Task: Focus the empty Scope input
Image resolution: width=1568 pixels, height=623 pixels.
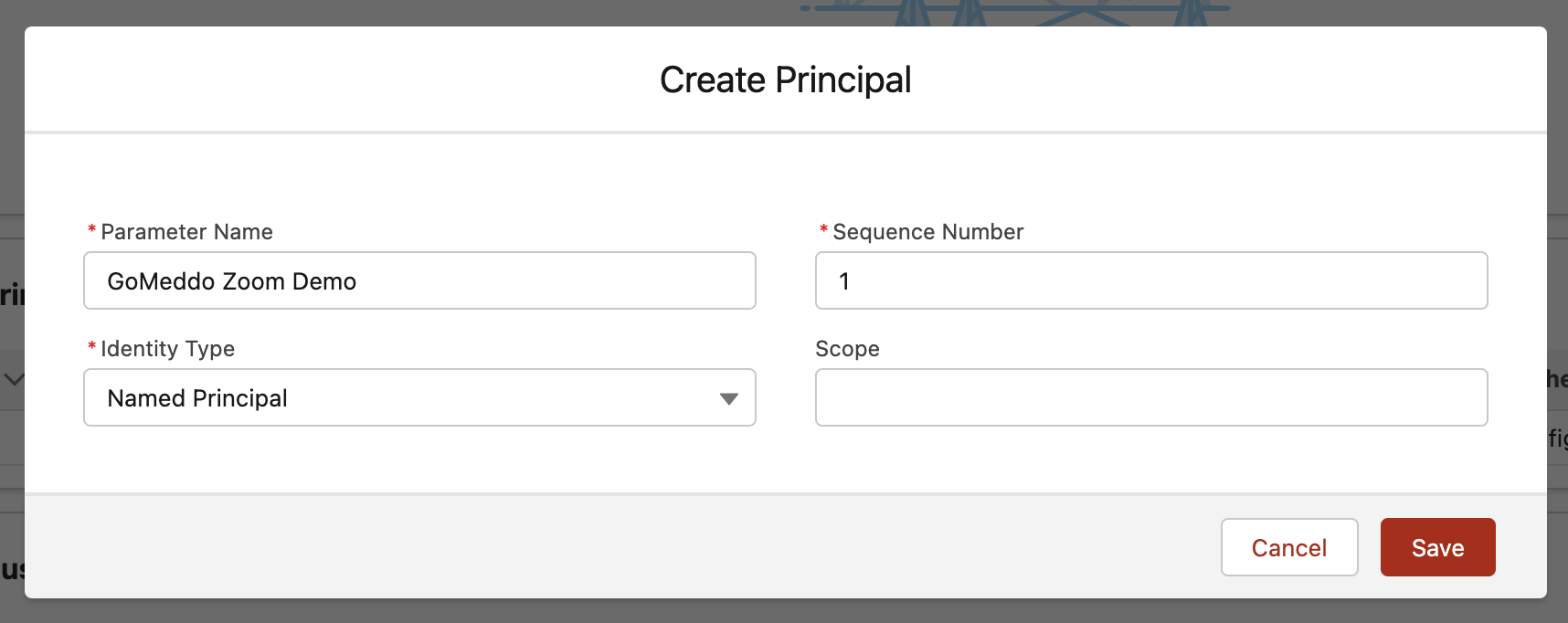Action: 1151,397
